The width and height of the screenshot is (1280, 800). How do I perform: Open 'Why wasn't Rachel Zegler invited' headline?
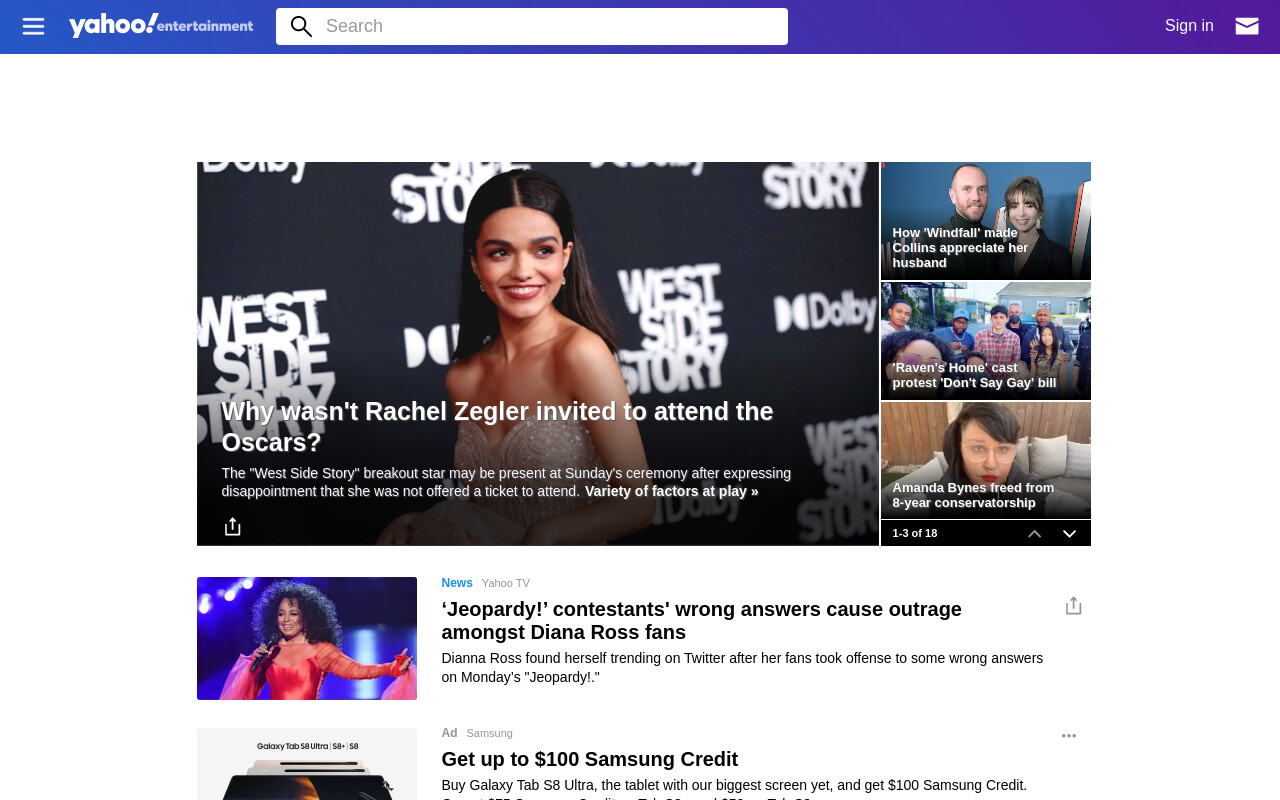(498, 427)
